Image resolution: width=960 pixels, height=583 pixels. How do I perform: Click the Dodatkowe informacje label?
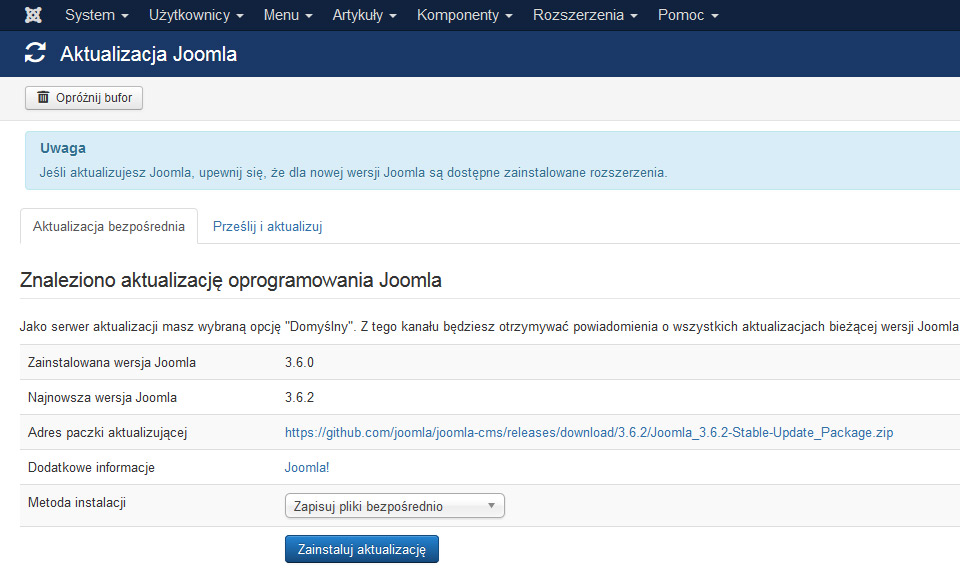[x=91, y=467]
